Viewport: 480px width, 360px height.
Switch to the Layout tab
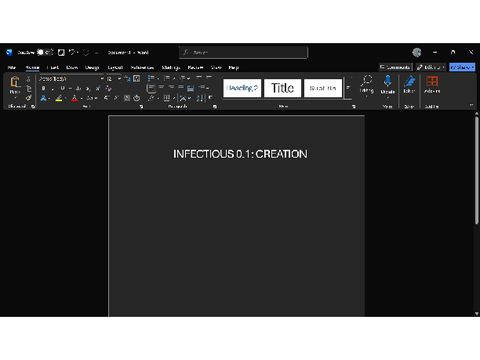[x=115, y=67]
